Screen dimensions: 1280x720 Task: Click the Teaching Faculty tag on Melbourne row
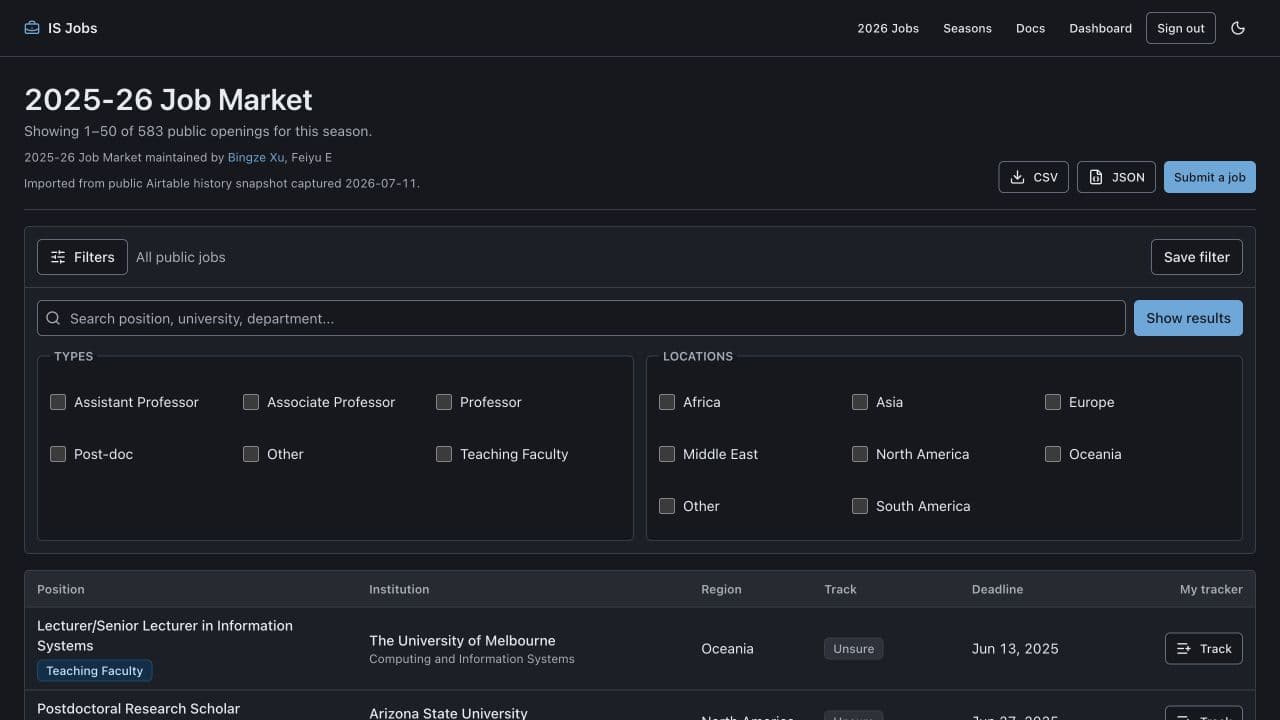click(x=95, y=671)
